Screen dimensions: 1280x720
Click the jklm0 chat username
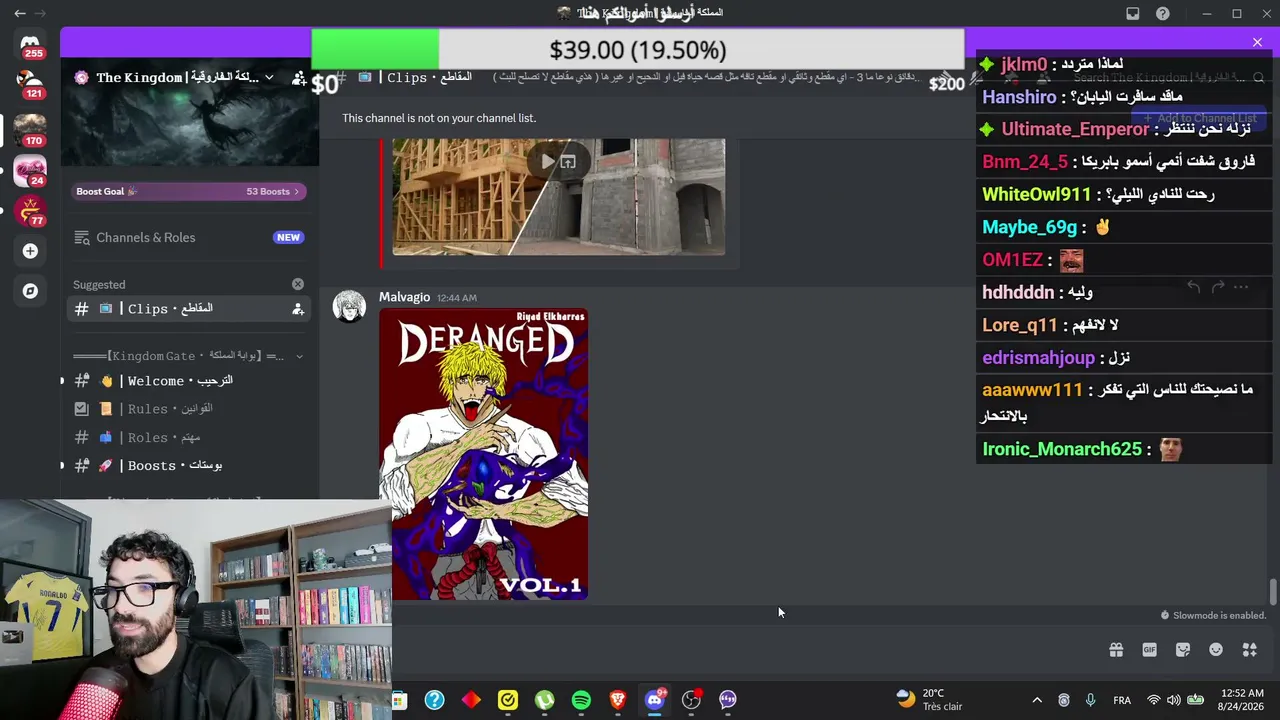(x=1024, y=65)
